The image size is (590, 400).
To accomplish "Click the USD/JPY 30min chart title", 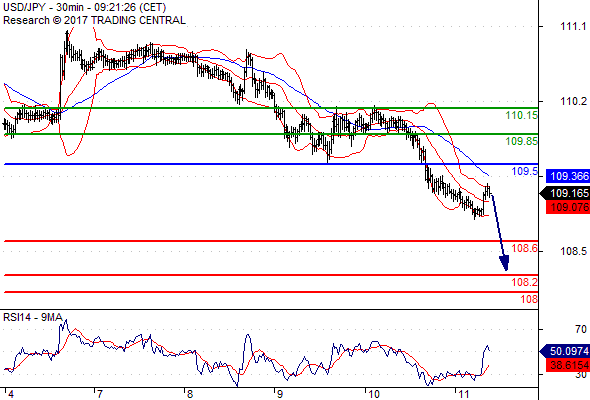I will (x=84, y=7).
